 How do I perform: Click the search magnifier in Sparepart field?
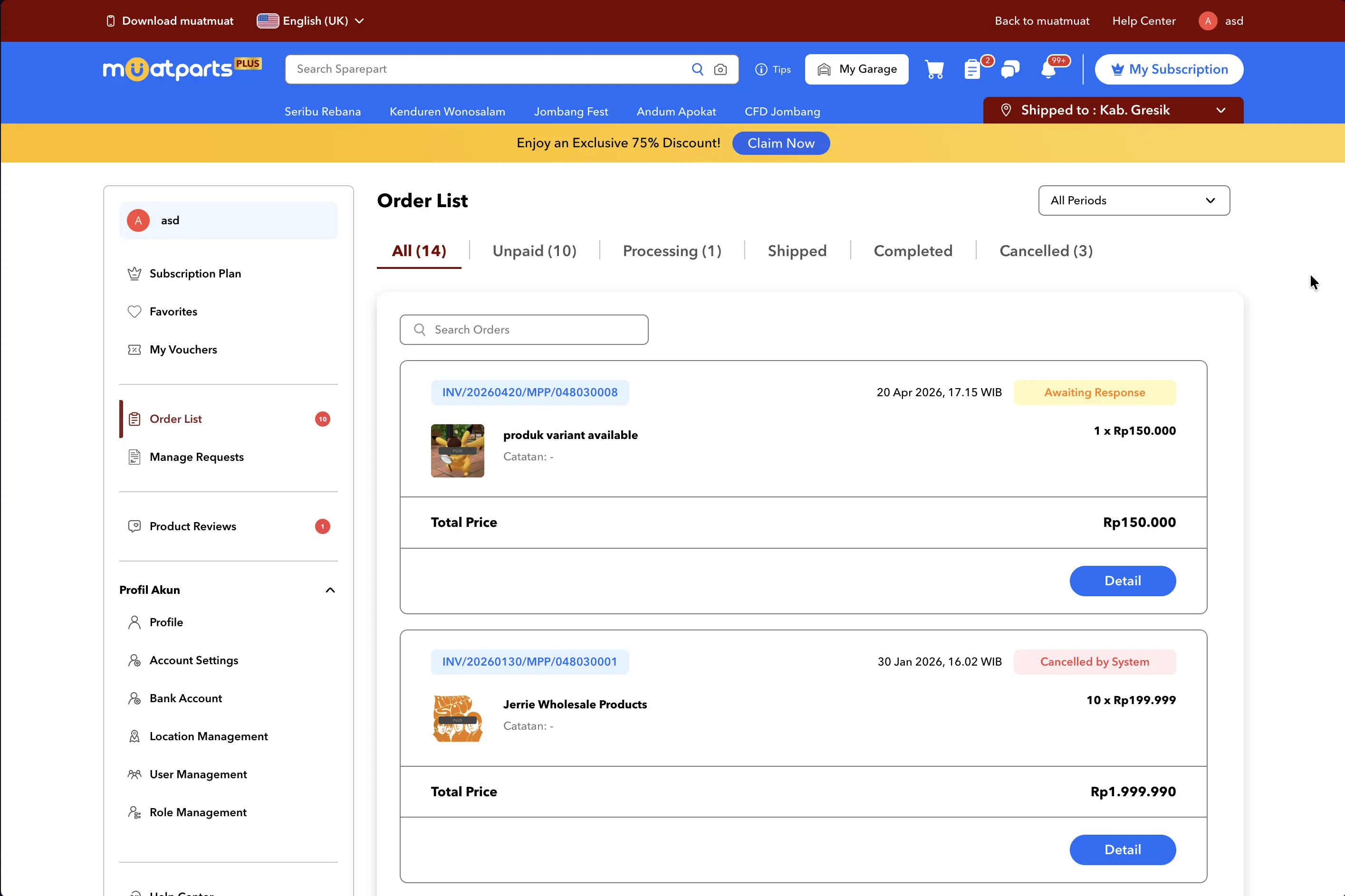697,69
